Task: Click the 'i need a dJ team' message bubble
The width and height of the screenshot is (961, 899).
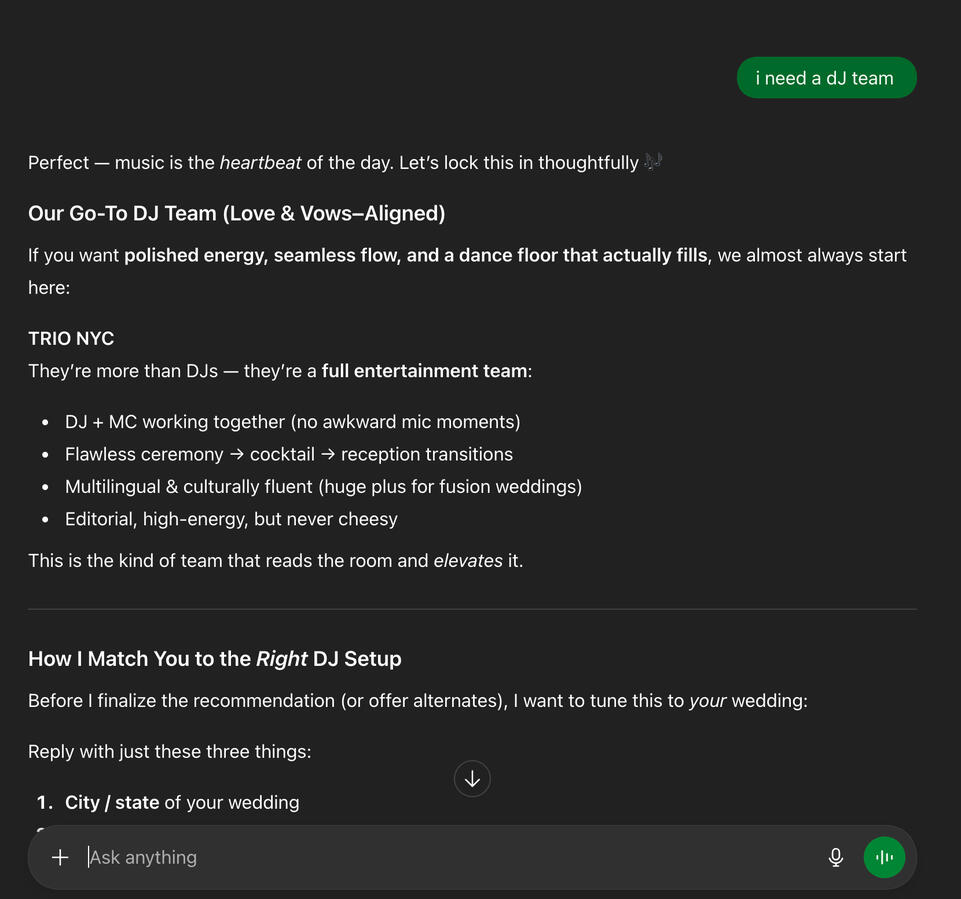Action: pos(825,78)
